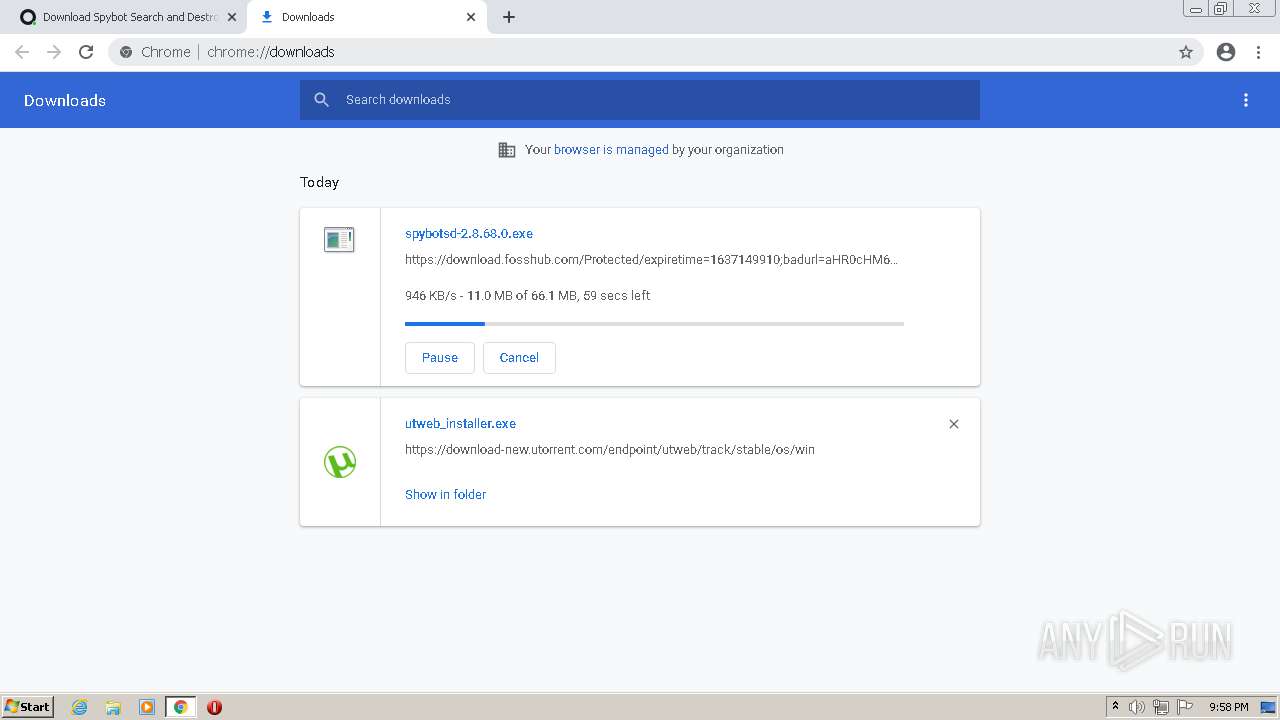
Task: Select the Downloads tab
Action: [x=366, y=17]
